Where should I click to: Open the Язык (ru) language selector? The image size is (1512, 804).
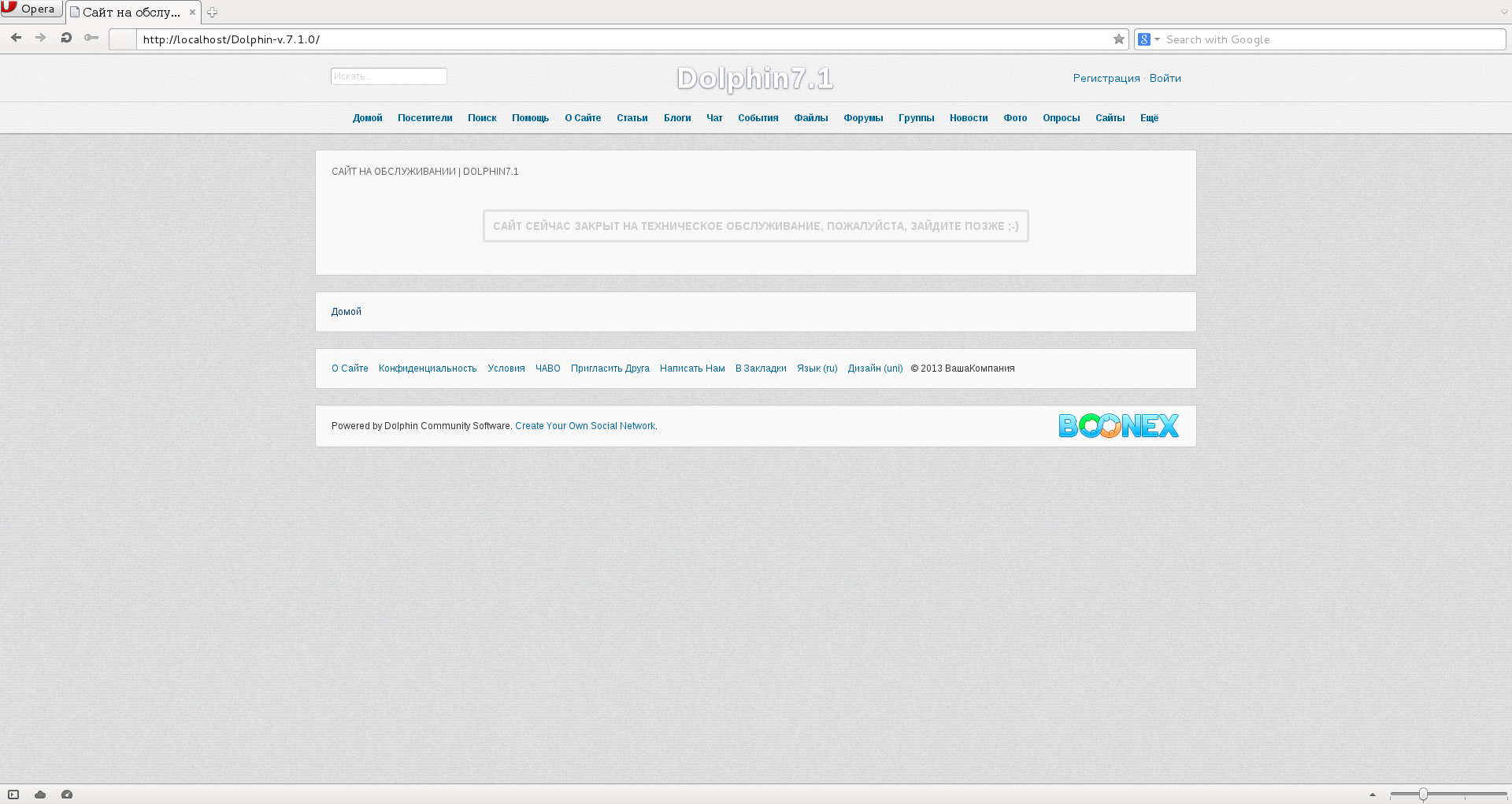tap(817, 369)
